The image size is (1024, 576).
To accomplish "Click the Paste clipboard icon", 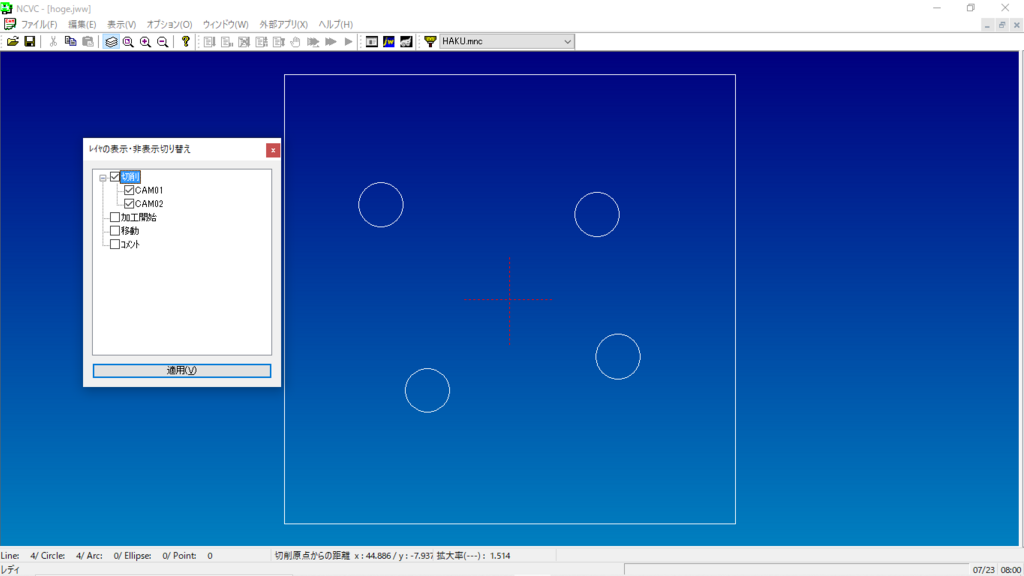I will click(88, 41).
